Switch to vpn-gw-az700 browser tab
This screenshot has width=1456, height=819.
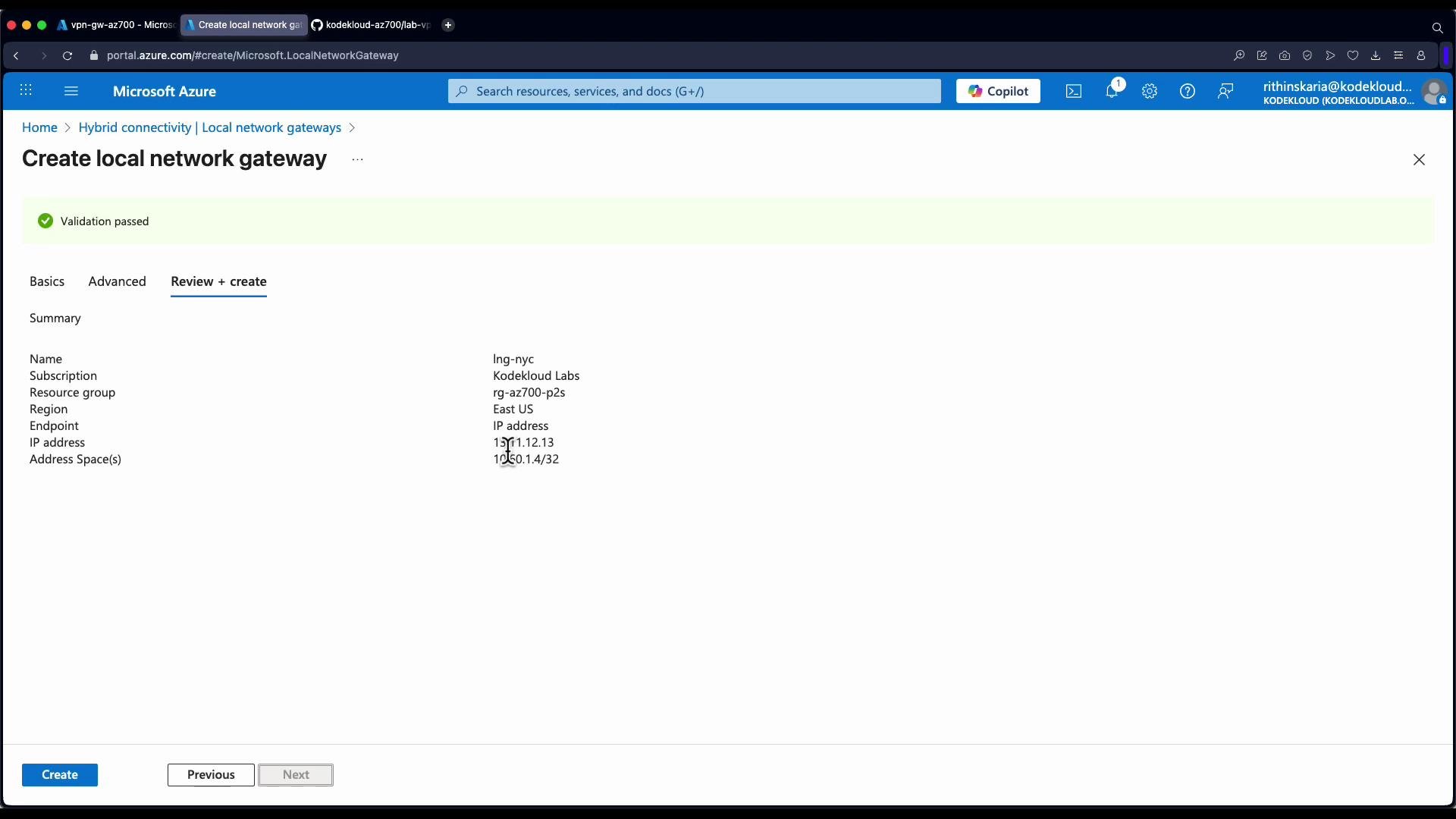click(116, 25)
